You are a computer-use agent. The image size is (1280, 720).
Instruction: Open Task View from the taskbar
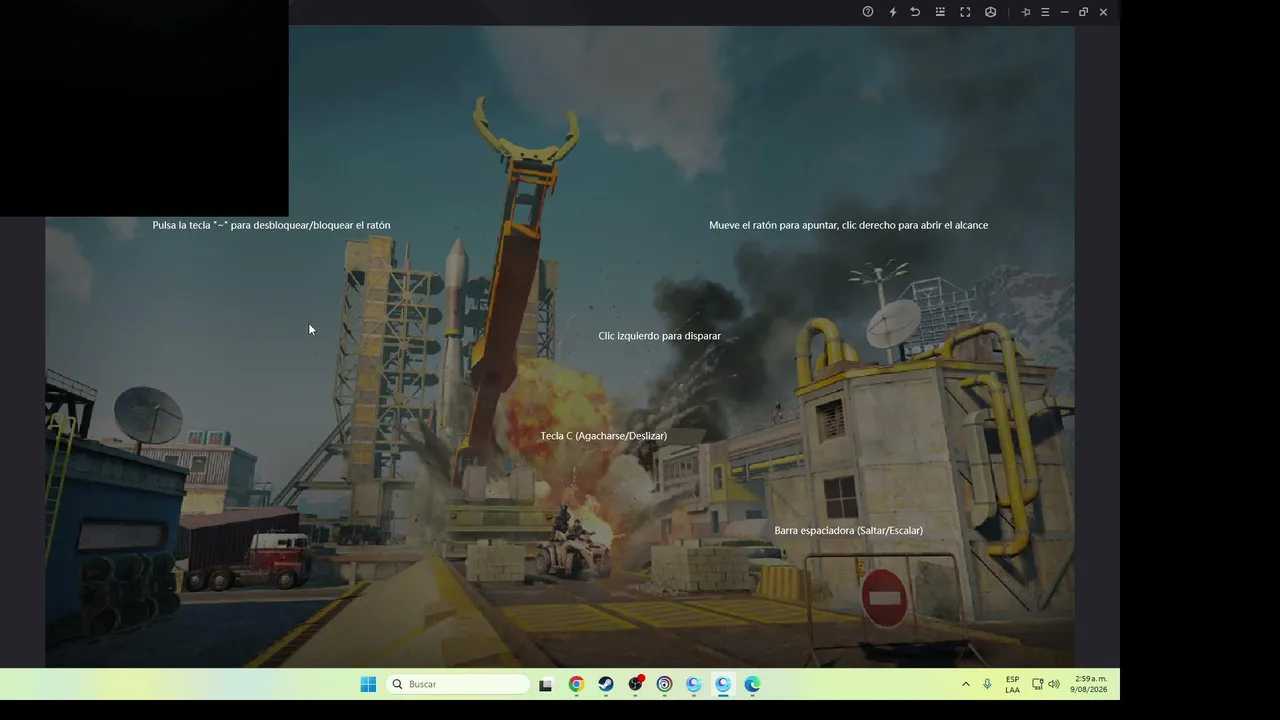pyautogui.click(x=546, y=684)
